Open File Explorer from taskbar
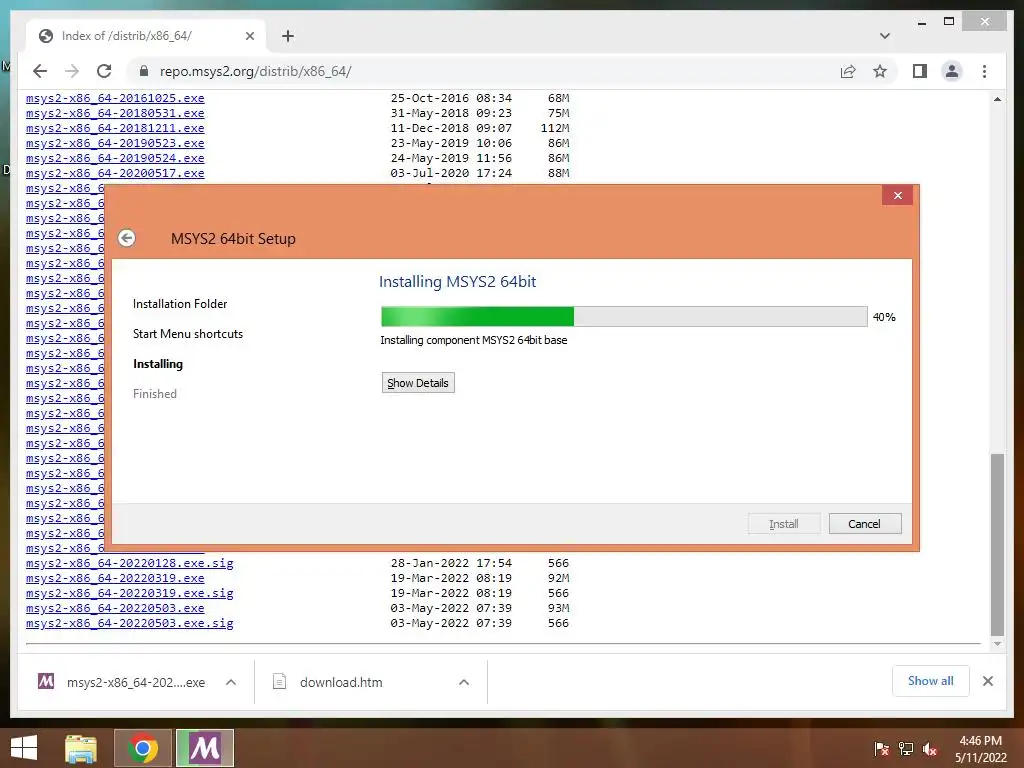This screenshot has width=1024, height=768. (81, 748)
